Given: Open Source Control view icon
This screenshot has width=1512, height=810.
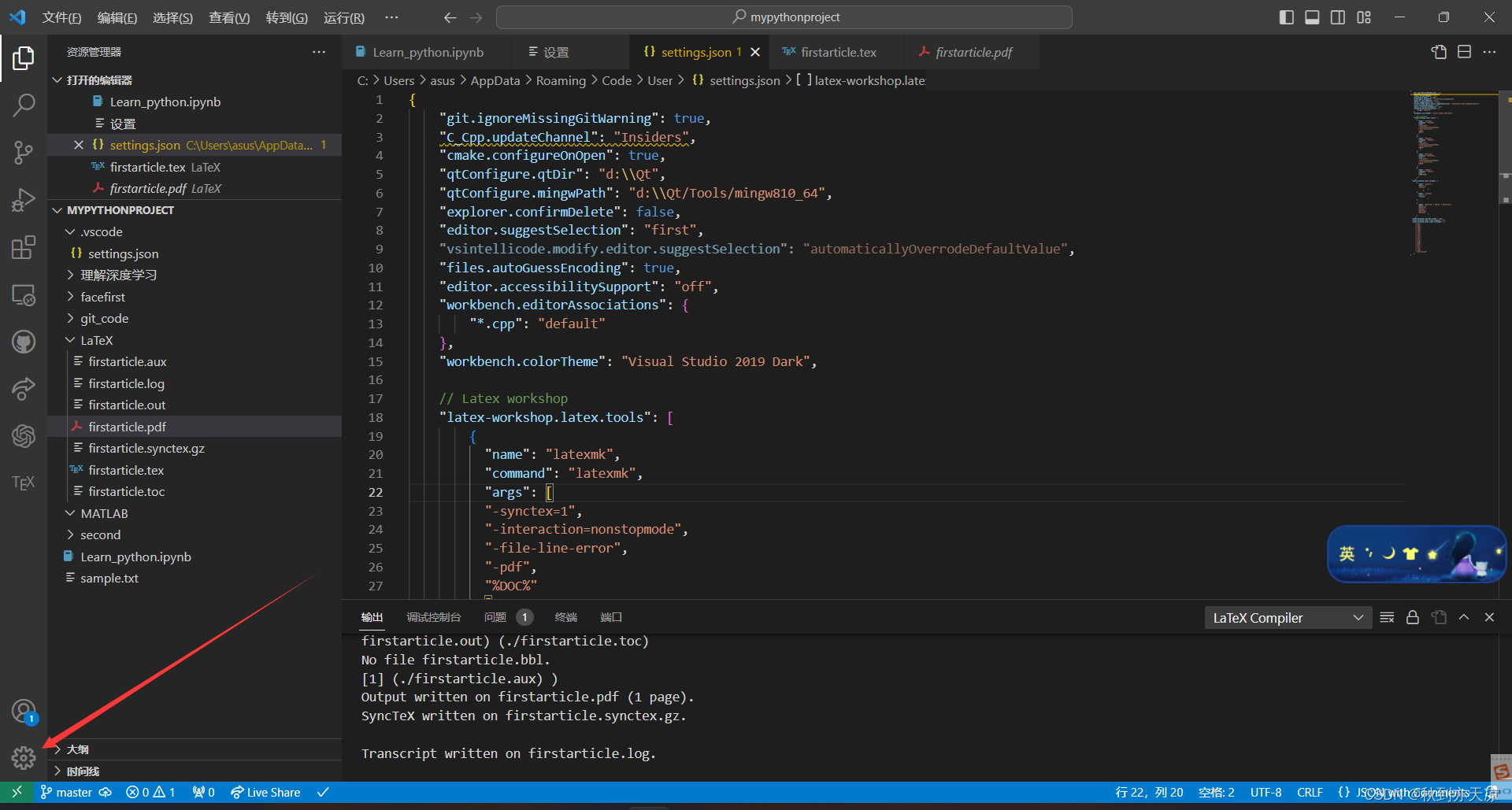Looking at the screenshot, I should click(x=24, y=153).
